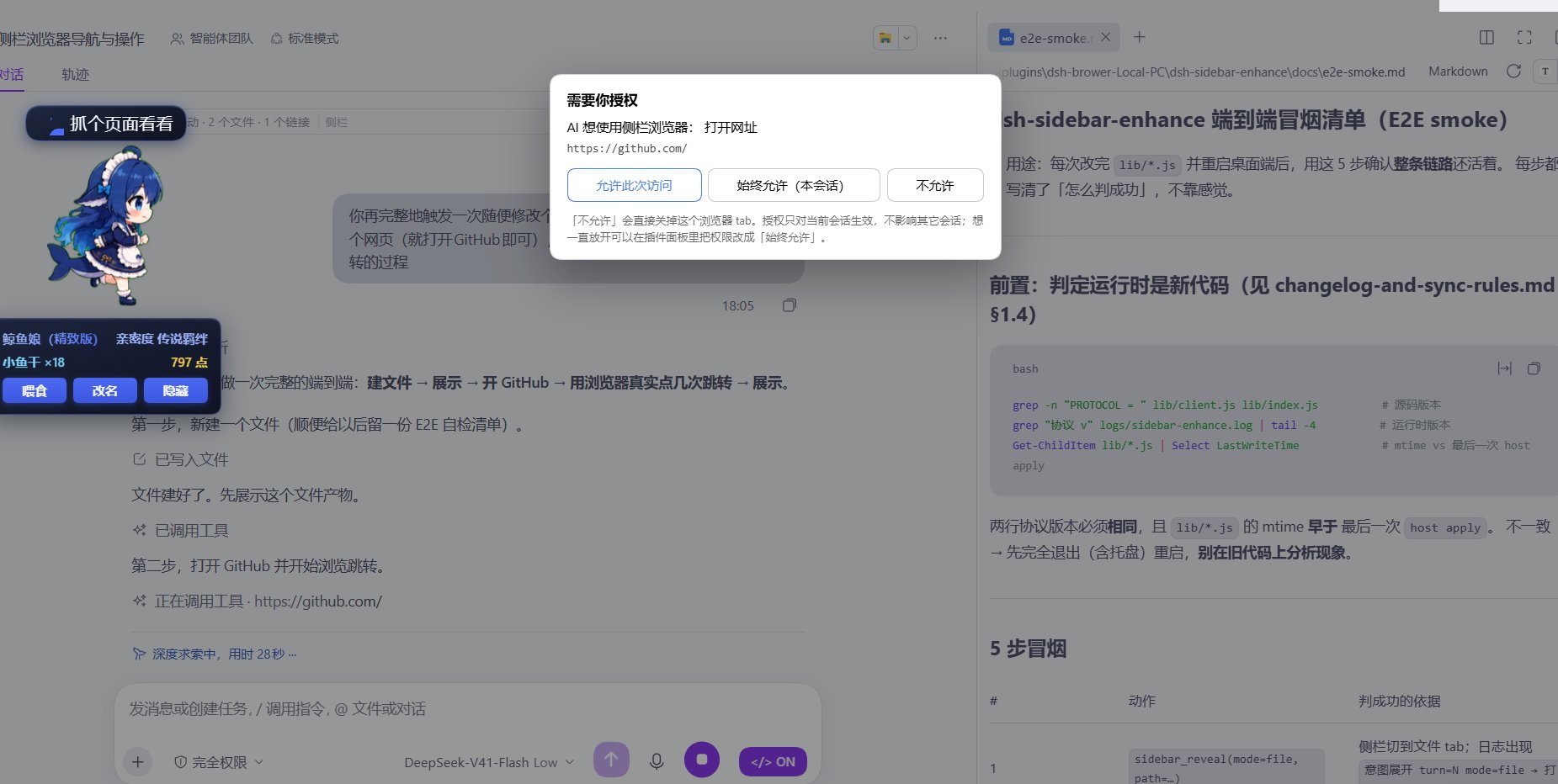Stop the running generation
Image resolution: width=1558 pixels, height=784 pixels.
pyautogui.click(x=702, y=760)
